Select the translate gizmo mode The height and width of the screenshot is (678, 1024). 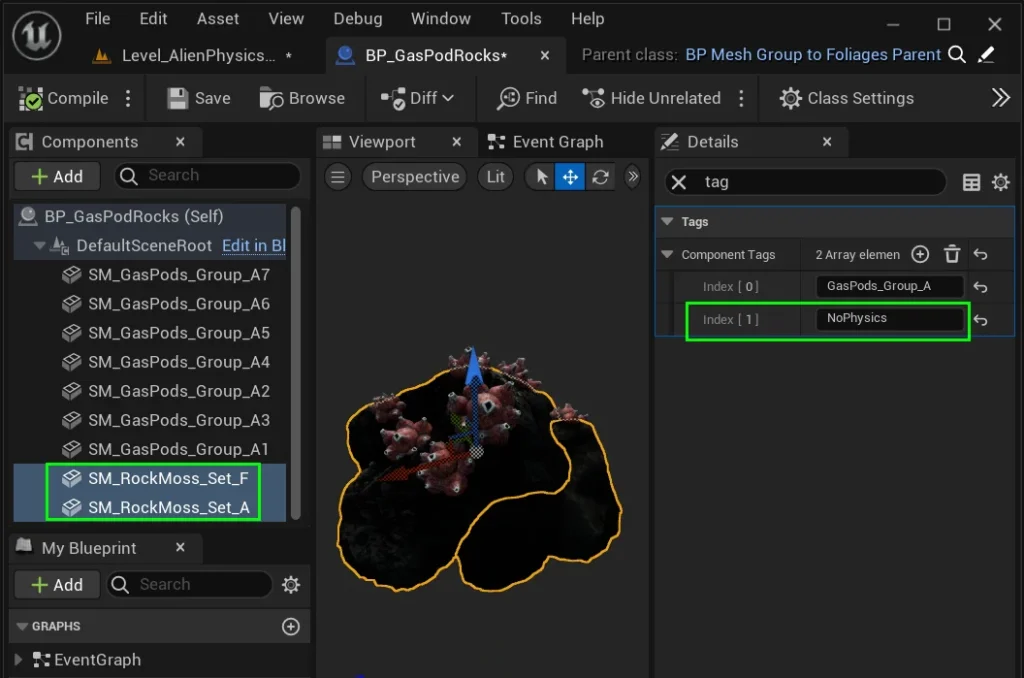pyautogui.click(x=570, y=177)
